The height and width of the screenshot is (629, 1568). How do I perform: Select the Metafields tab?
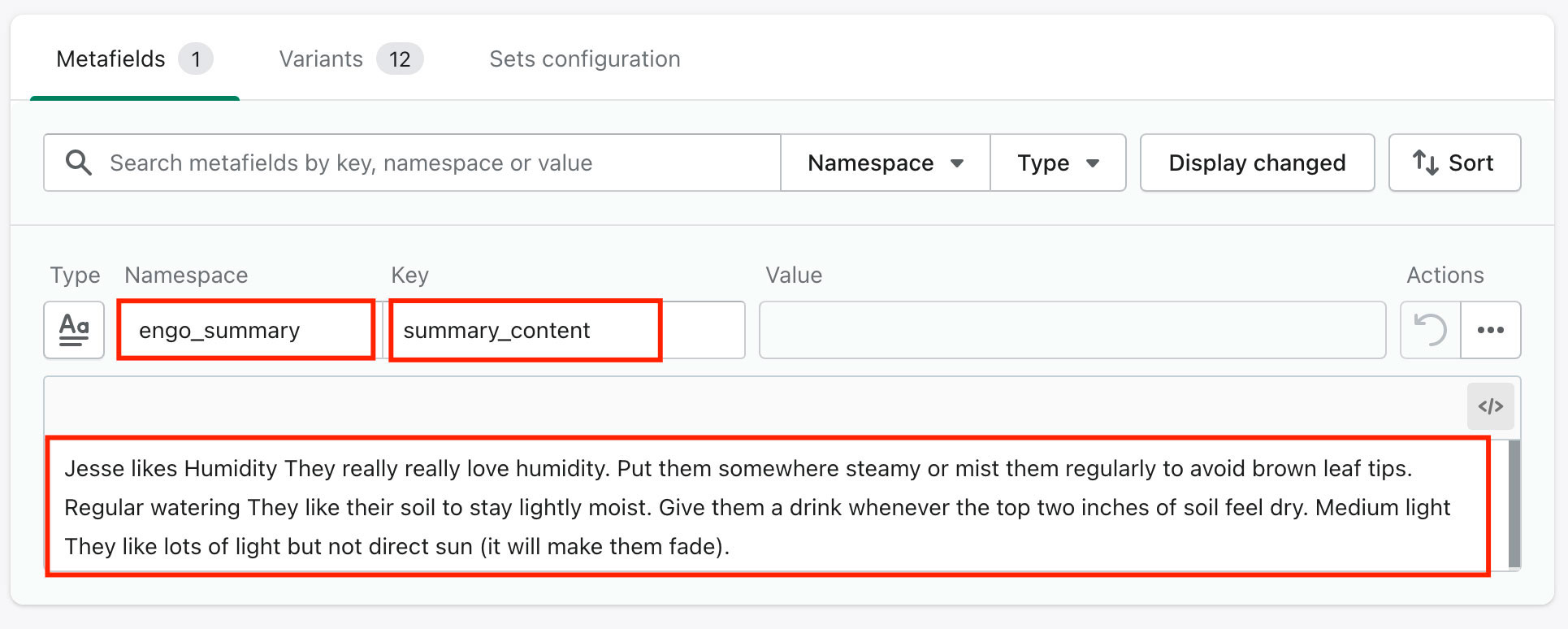click(x=135, y=59)
